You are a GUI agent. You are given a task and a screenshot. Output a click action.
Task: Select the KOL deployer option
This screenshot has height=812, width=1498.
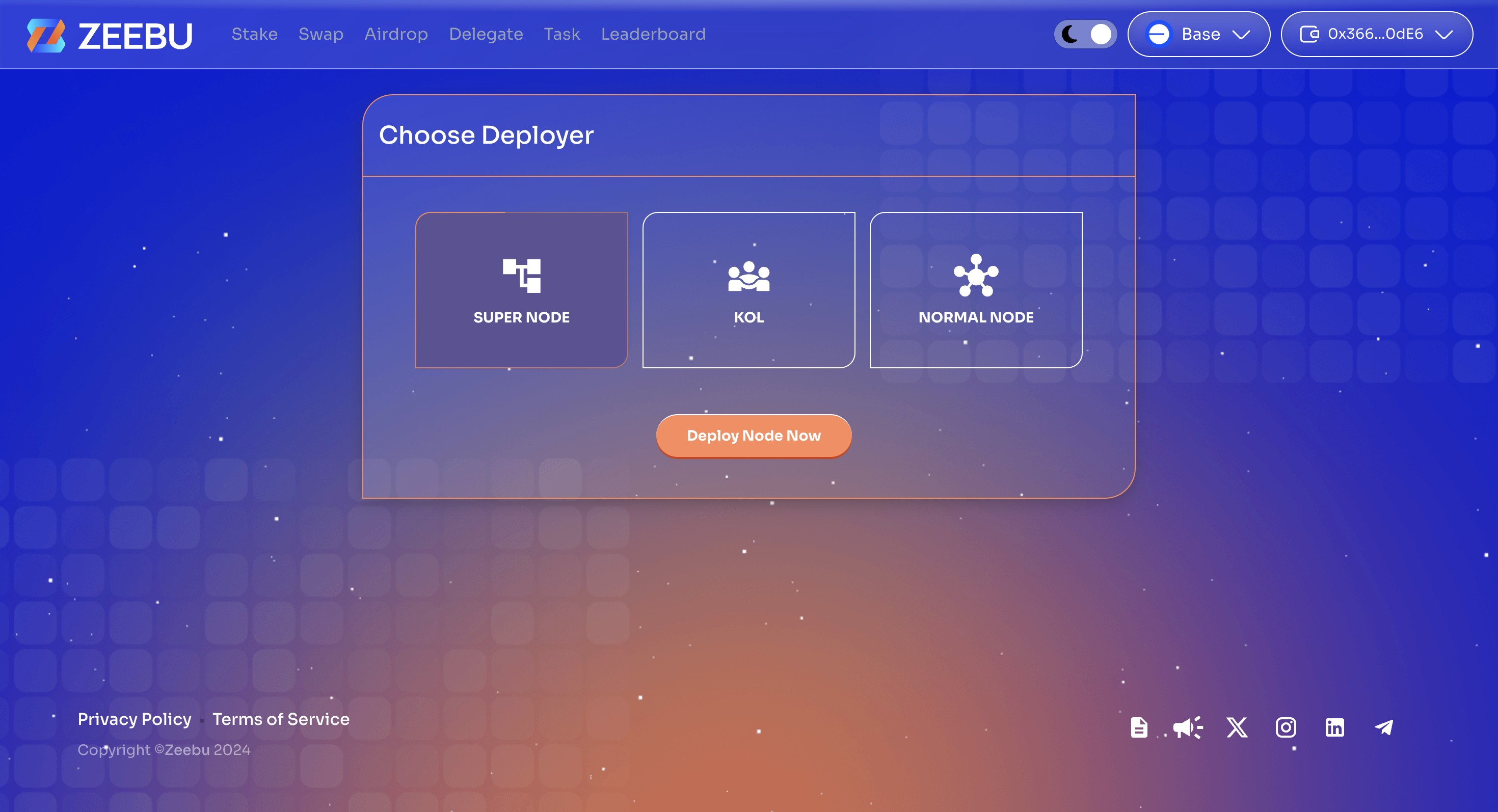tap(748, 289)
